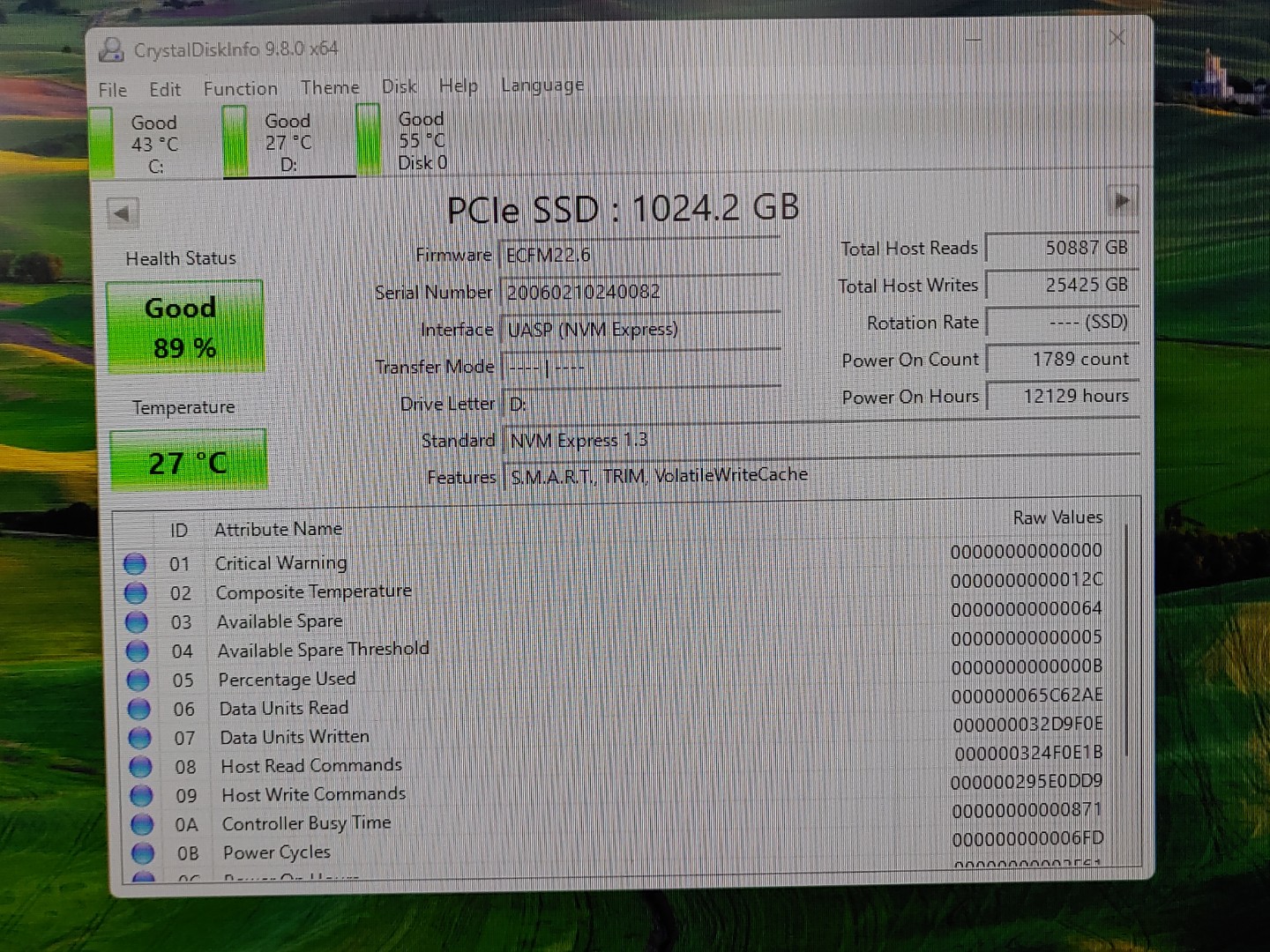Click raw value 000000065C62AE

1027,695
